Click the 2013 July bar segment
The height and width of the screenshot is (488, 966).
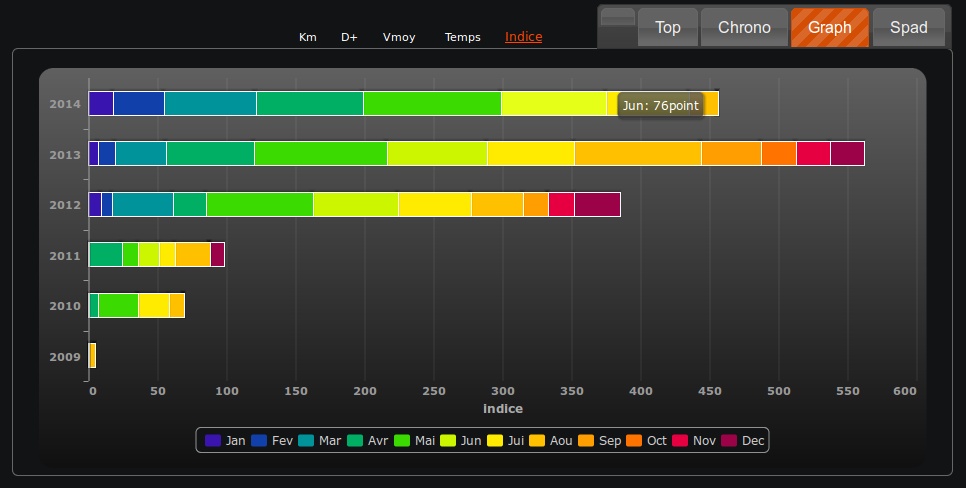(x=531, y=153)
